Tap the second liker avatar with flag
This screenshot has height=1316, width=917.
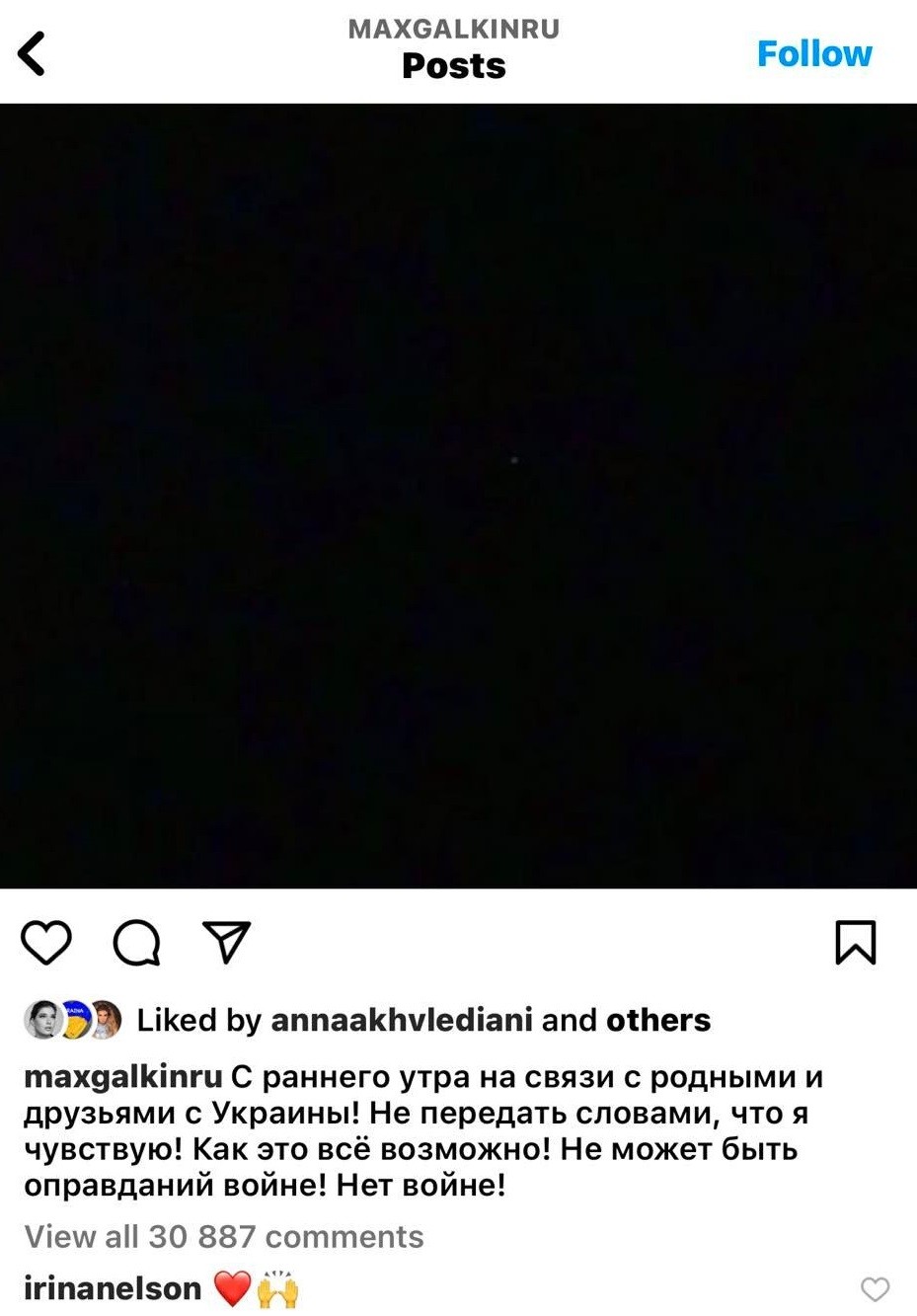click(75, 1020)
